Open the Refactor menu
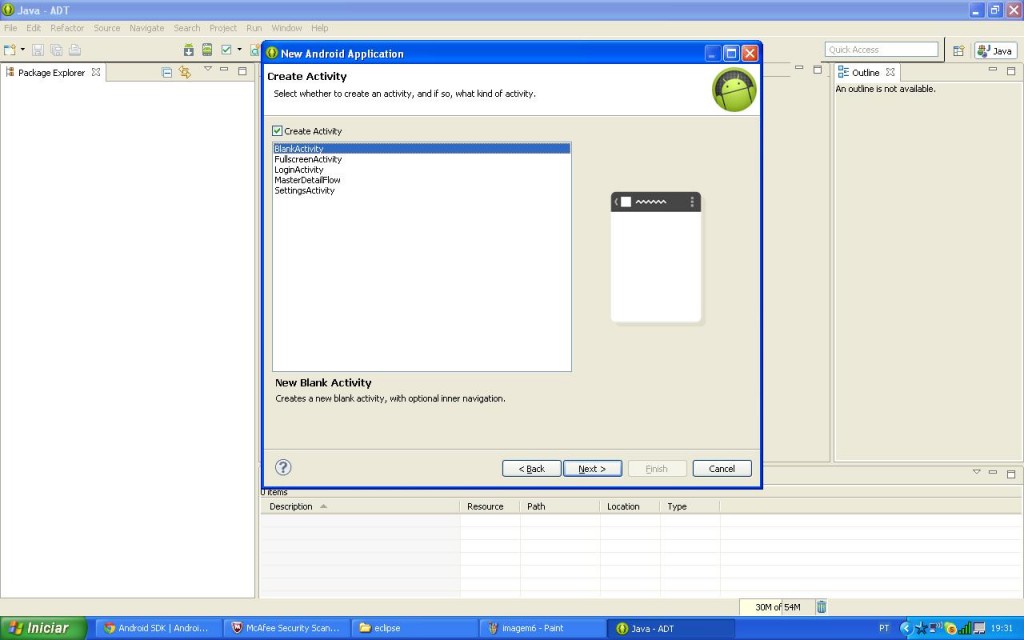The width and height of the screenshot is (1024, 640). [67, 28]
